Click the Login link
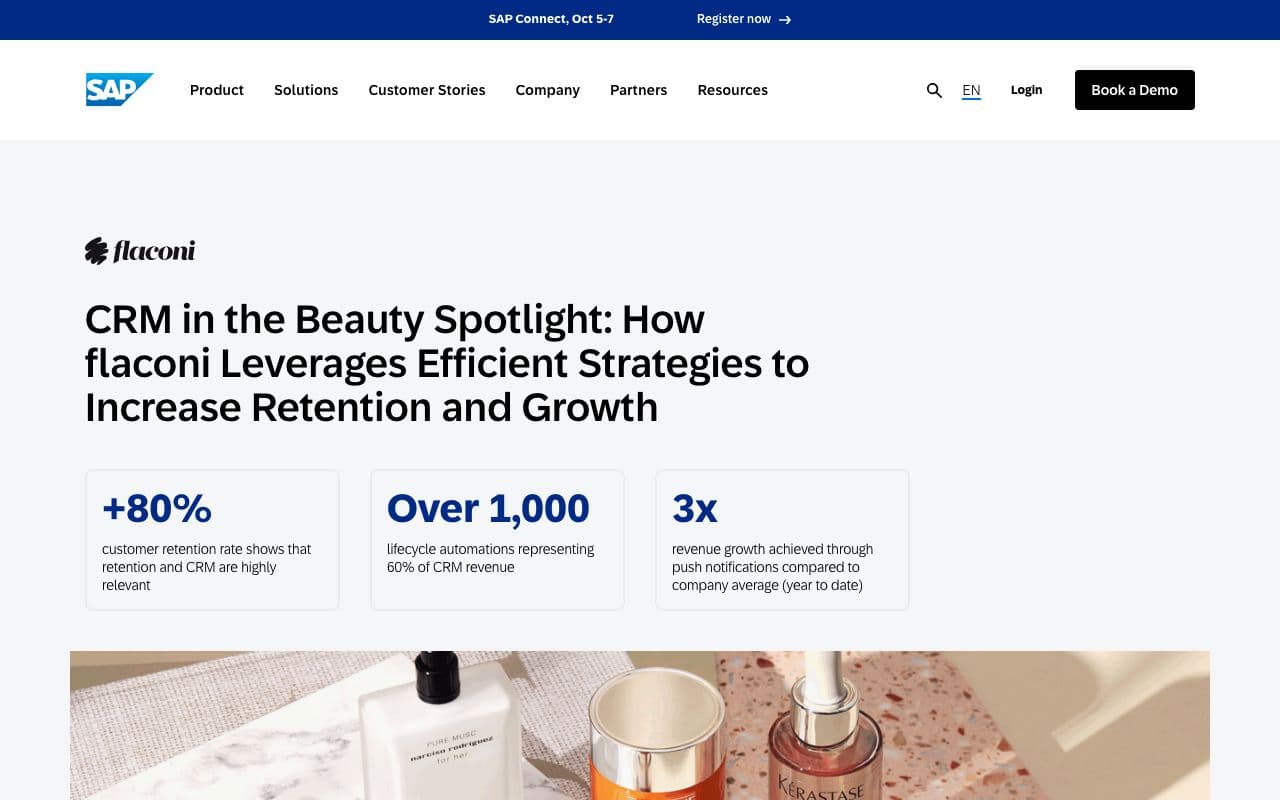The width and height of the screenshot is (1280, 800). (x=1026, y=90)
